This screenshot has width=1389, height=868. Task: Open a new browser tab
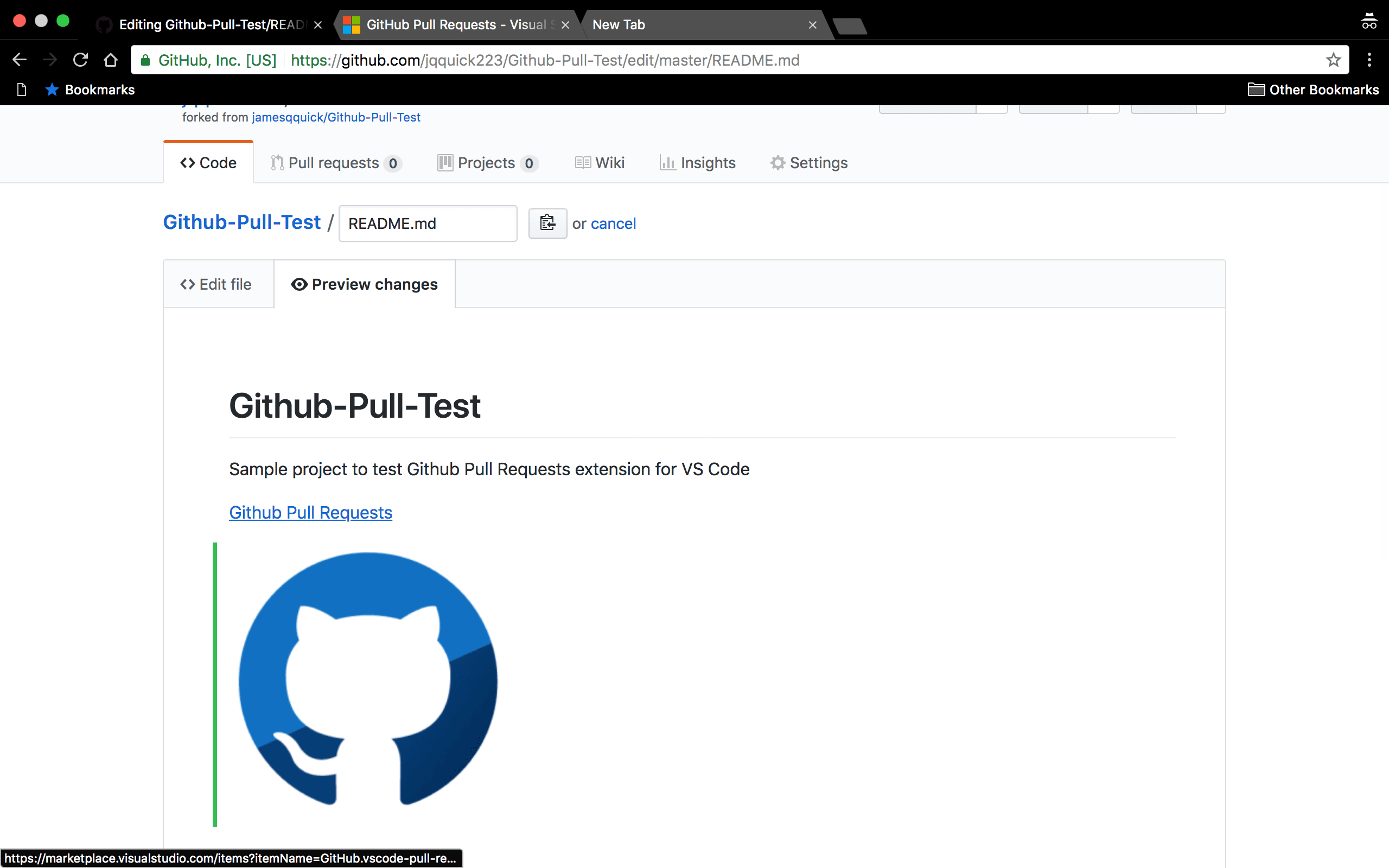[x=850, y=26]
